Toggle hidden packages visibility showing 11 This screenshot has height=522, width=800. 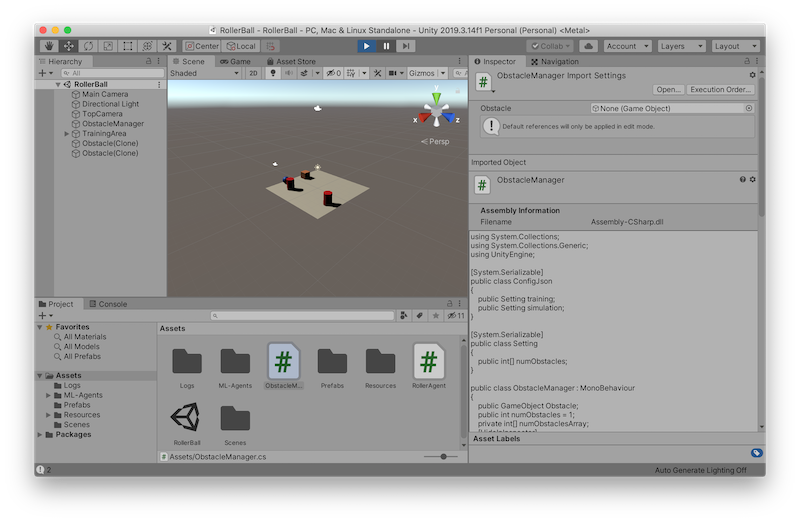[455, 315]
